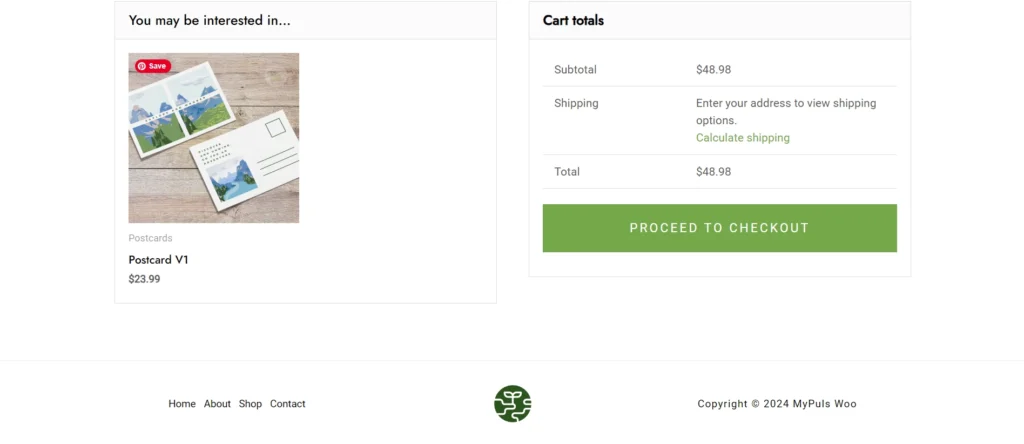Navigate to Shop in footer menu
Viewport: 1024px width, 444px height.
[x=250, y=404]
